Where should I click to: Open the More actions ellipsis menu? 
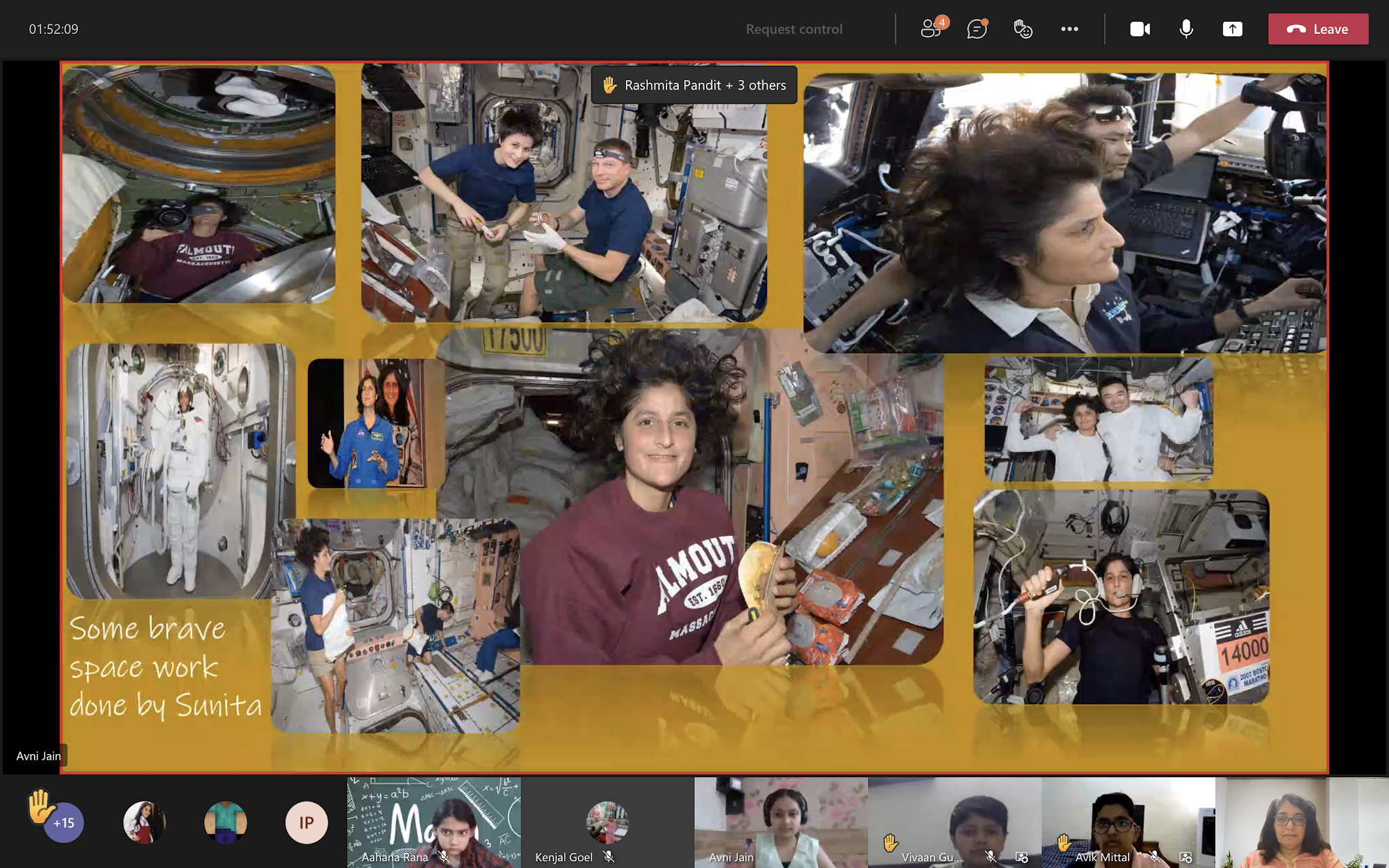point(1070,29)
